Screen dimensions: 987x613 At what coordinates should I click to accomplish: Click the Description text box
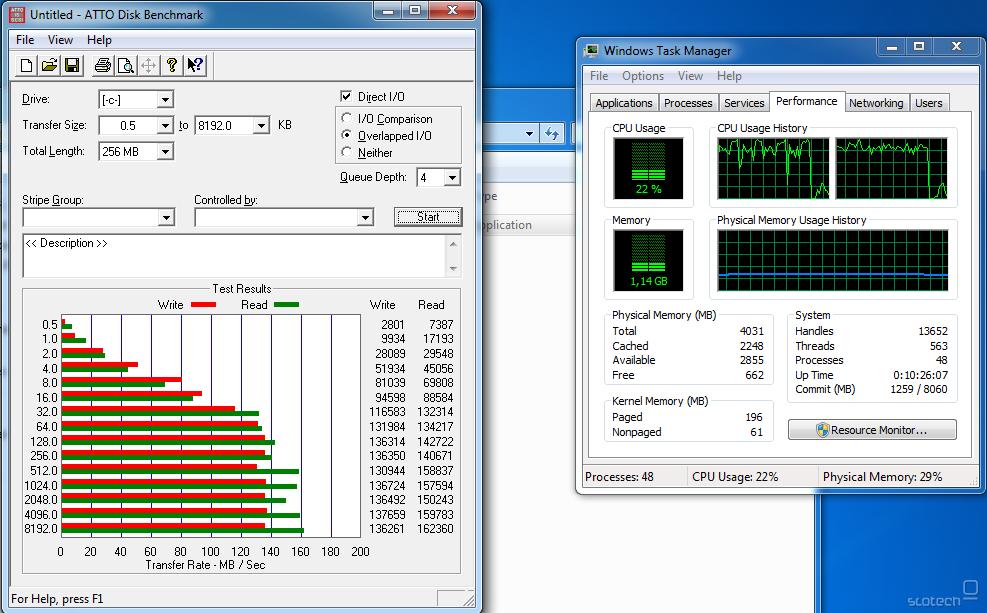(234, 256)
